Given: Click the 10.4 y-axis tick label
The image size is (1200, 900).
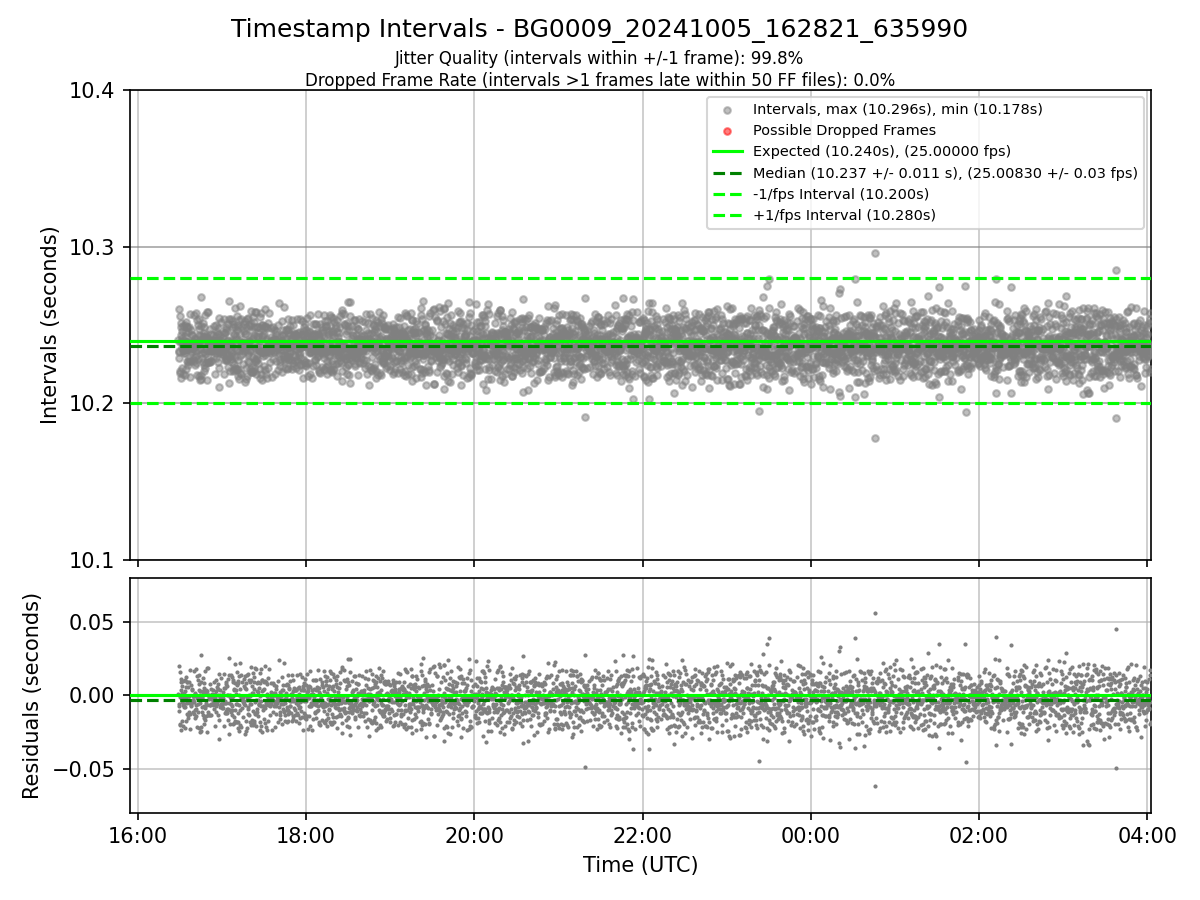Looking at the screenshot, I should [x=93, y=91].
